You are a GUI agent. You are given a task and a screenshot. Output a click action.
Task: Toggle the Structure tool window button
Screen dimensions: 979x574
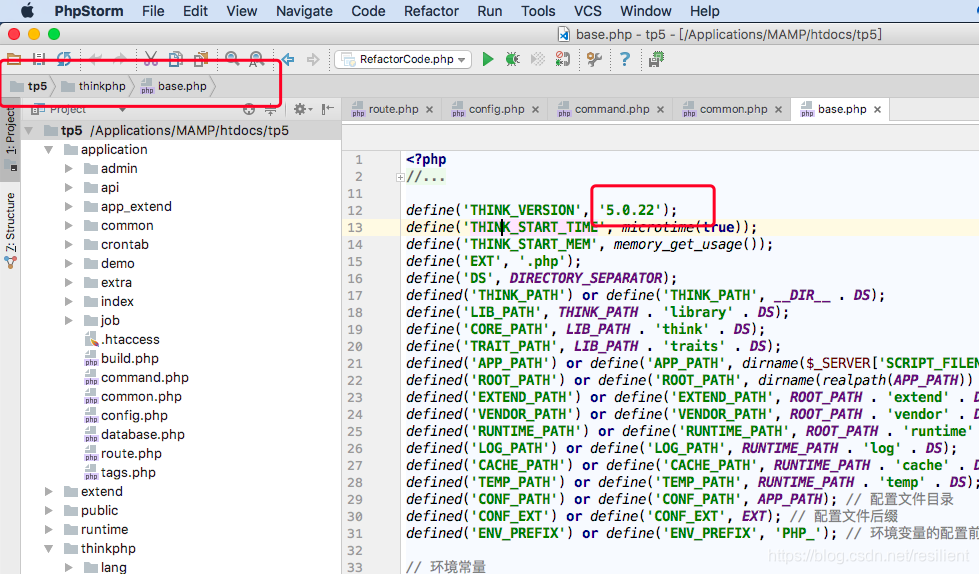(10, 230)
